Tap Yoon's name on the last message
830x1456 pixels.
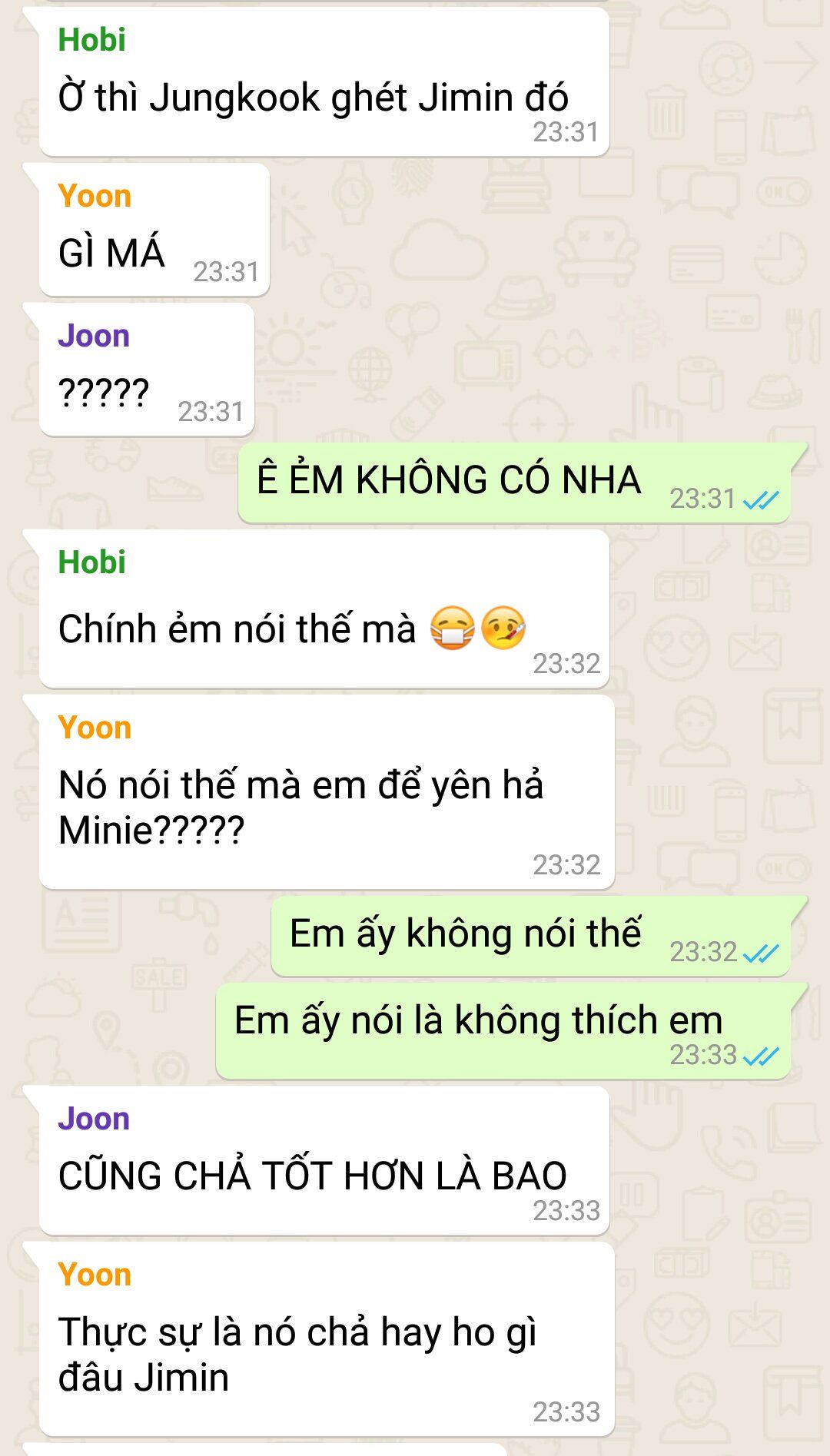coord(95,1275)
